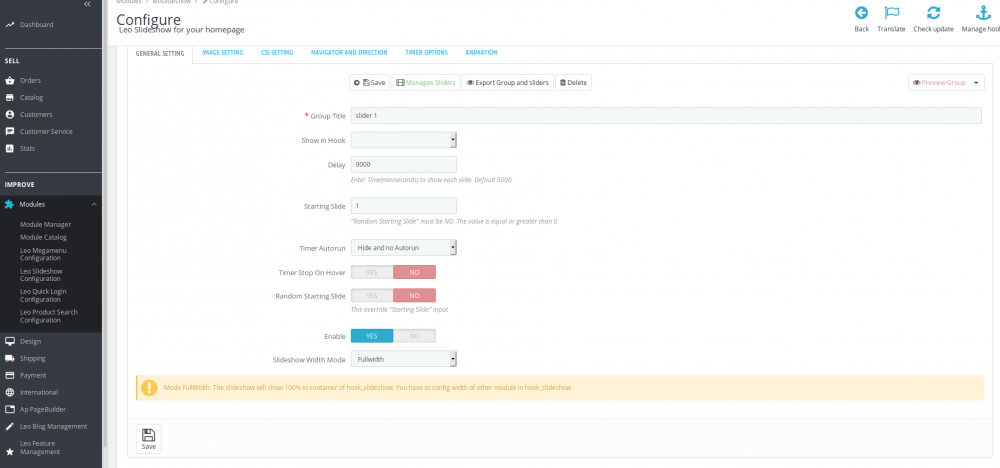Open Leo Product Search Configuration link
Image resolution: width=1000 pixels, height=468 pixels.
pos(48,316)
